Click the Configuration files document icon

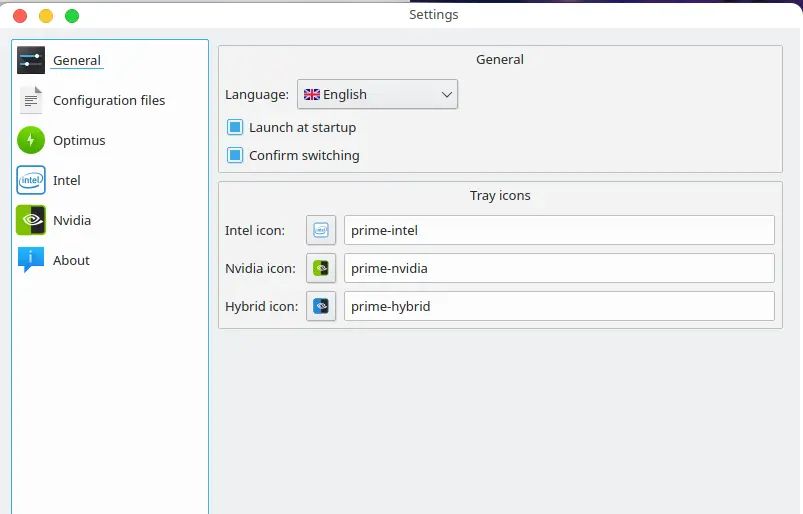[31, 100]
